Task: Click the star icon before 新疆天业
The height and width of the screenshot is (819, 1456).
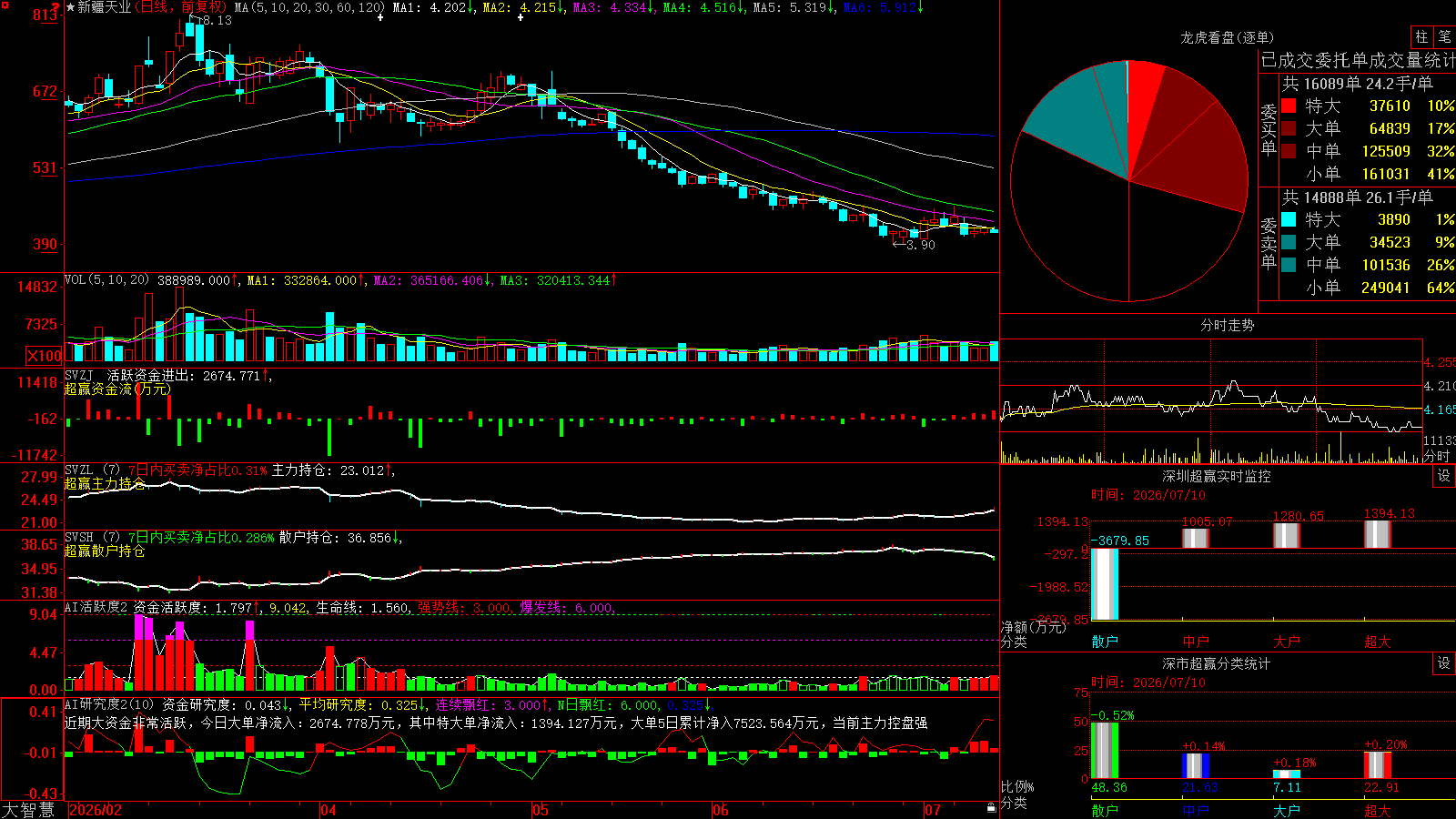Action: pos(71,7)
